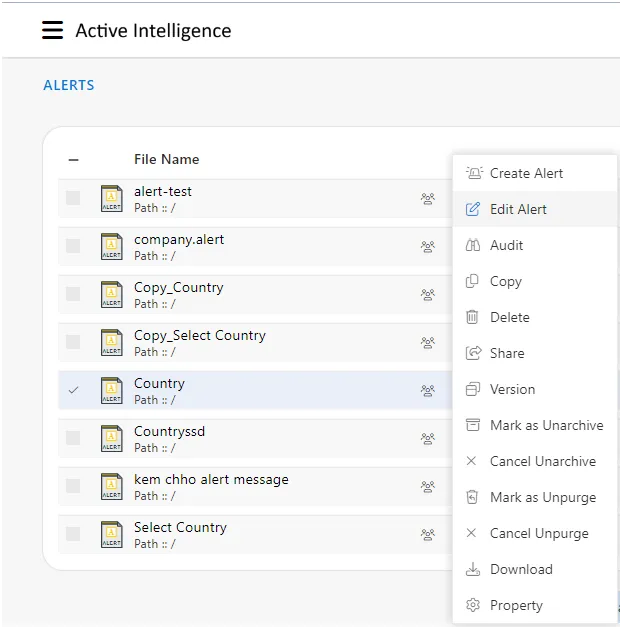Choose Edit Alert from context menu
The width and height of the screenshot is (622, 629).
(535, 209)
